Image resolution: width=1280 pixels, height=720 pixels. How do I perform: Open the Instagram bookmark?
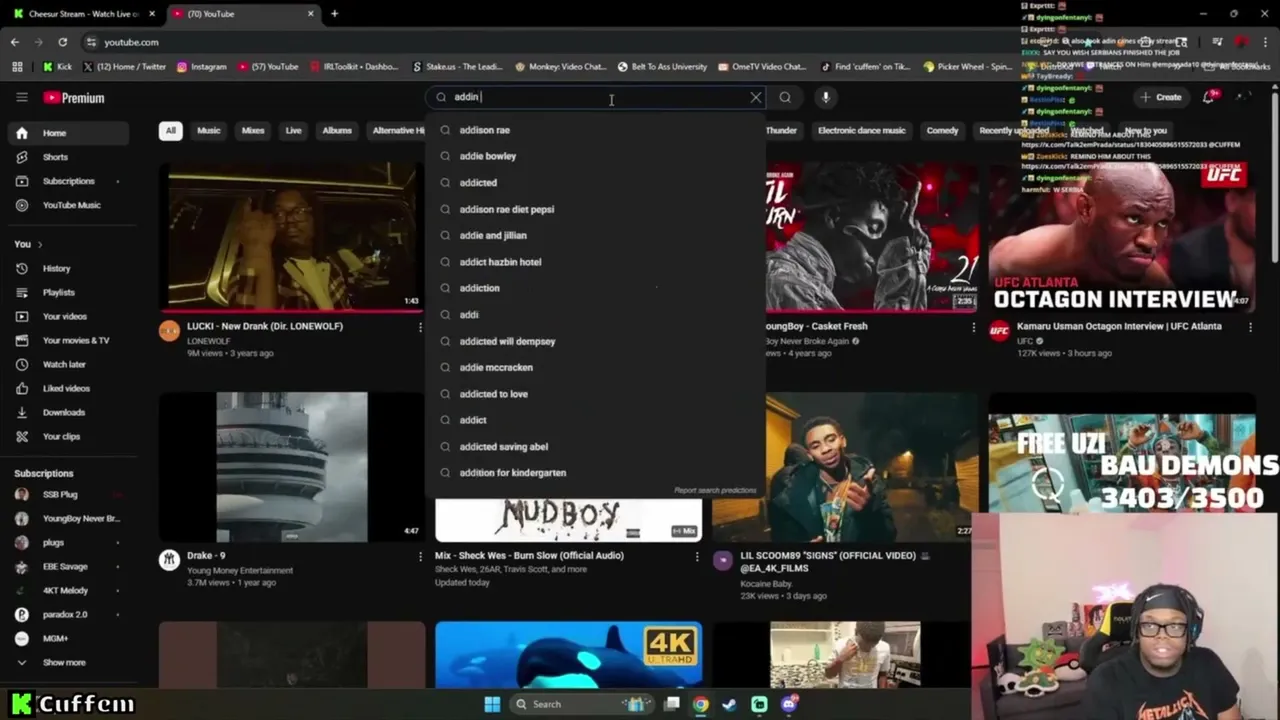(201, 67)
